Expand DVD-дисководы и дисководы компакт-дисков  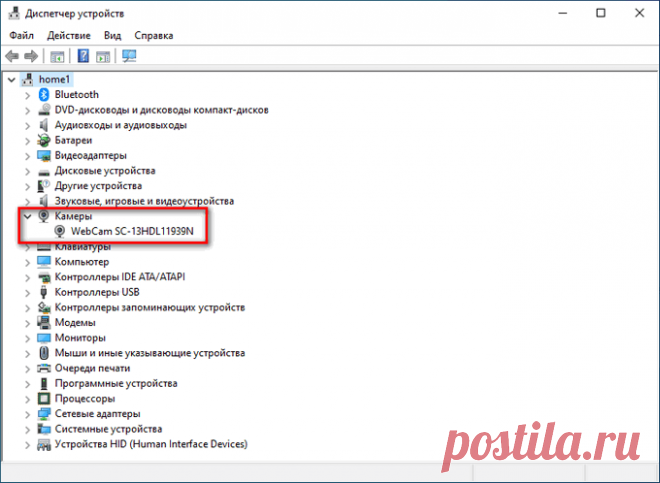(x=28, y=110)
